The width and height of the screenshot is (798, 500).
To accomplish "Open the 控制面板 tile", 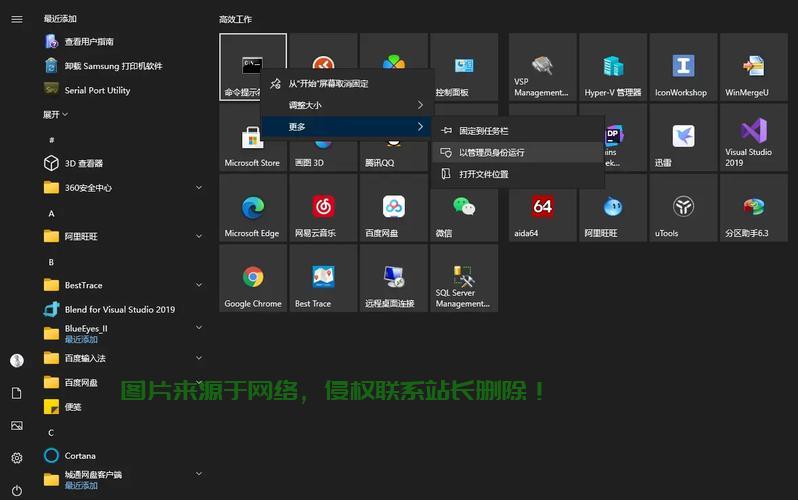I will click(464, 67).
